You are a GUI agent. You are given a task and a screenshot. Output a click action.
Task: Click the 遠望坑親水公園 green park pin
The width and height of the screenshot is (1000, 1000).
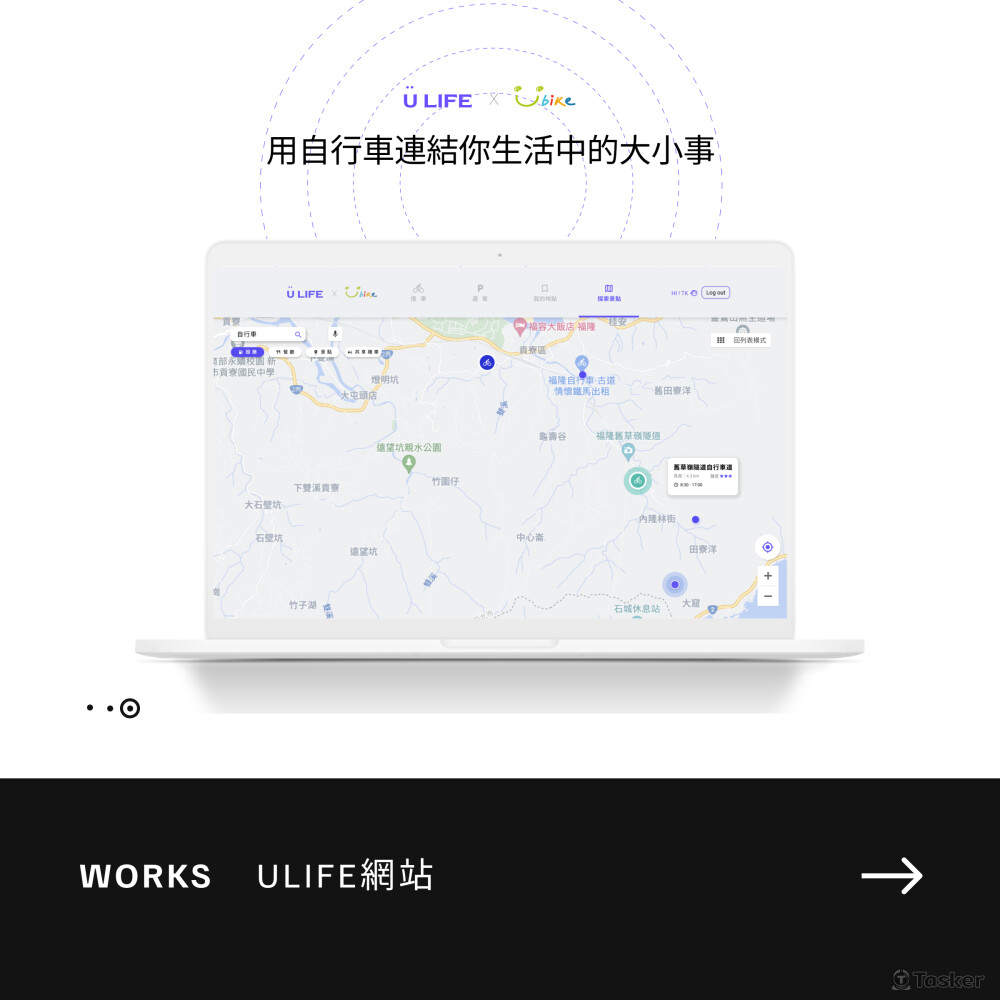[409, 464]
